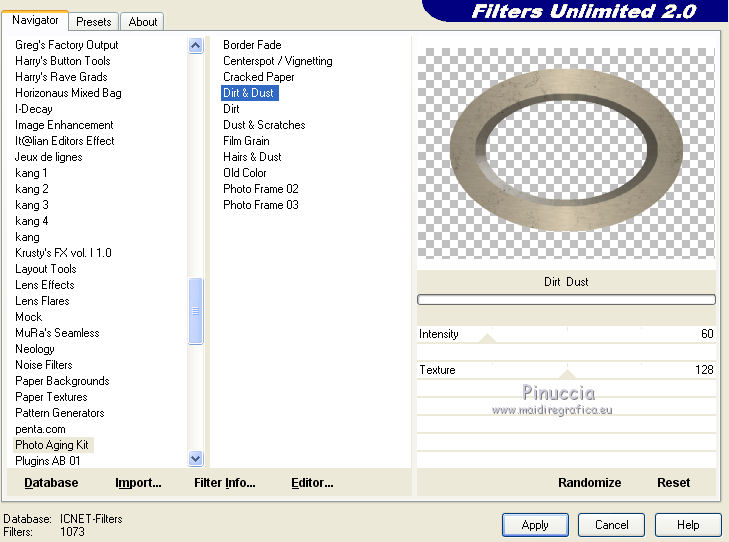Select kang 3 category

coord(32,205)
